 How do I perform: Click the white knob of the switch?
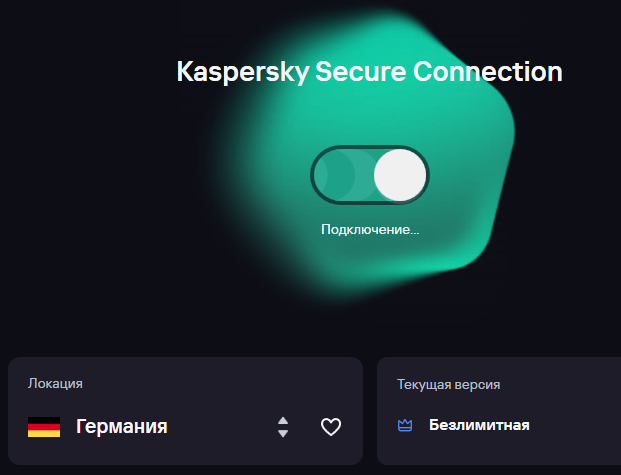(400, 175)
